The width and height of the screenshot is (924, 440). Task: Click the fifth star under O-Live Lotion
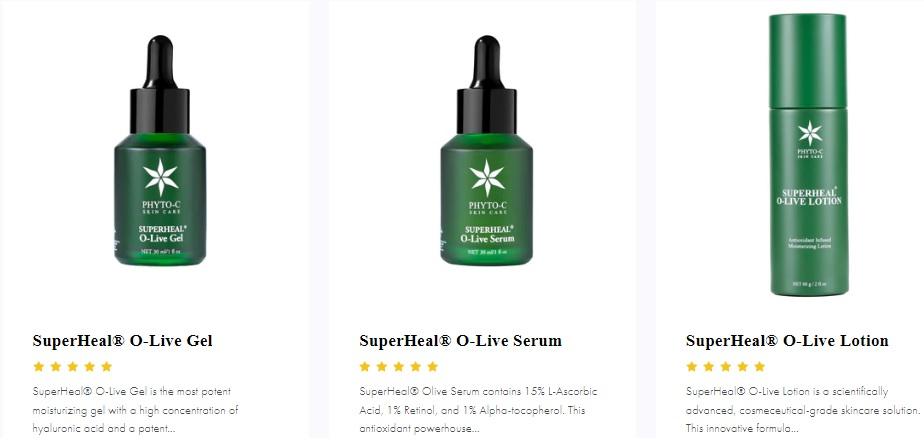coord(760,366)
